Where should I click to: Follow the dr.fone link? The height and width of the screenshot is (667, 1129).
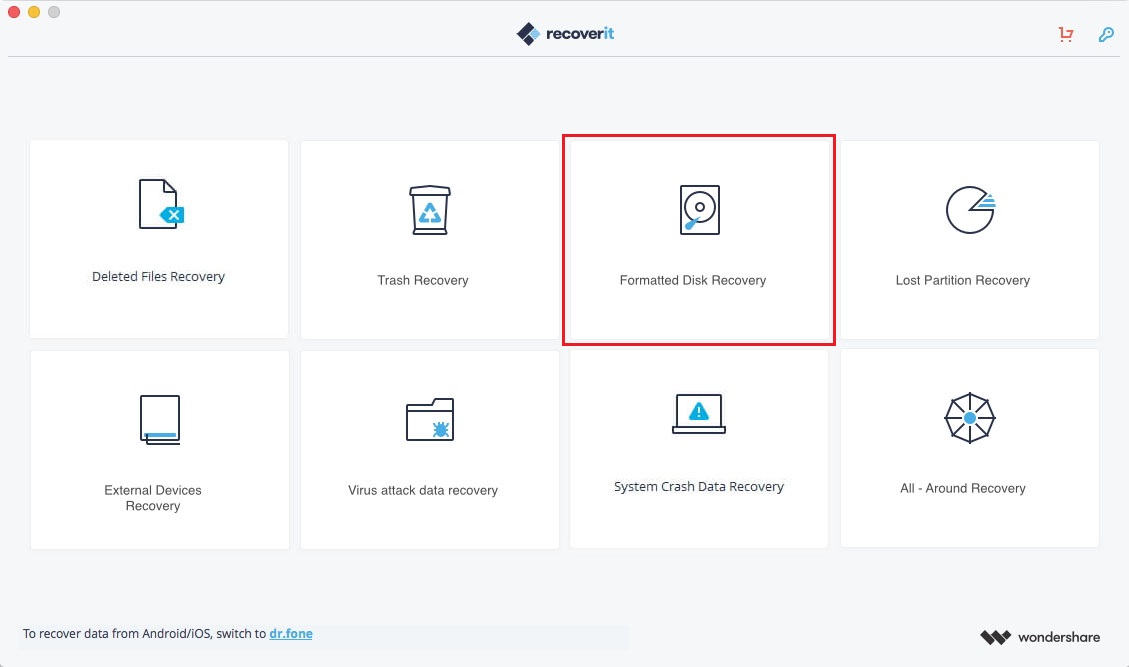pos(291,634)
